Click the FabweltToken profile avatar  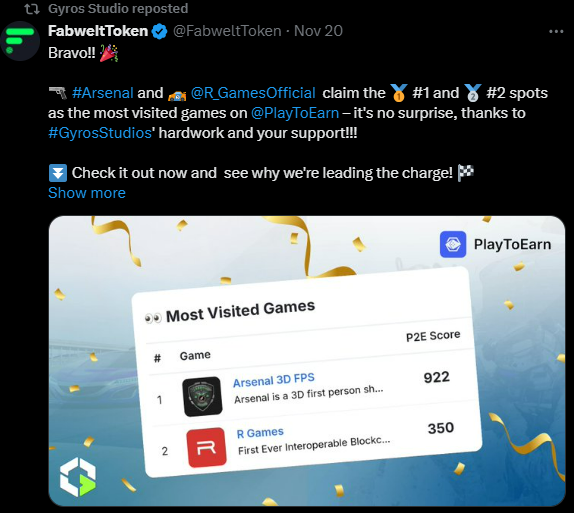coord(20,41)
